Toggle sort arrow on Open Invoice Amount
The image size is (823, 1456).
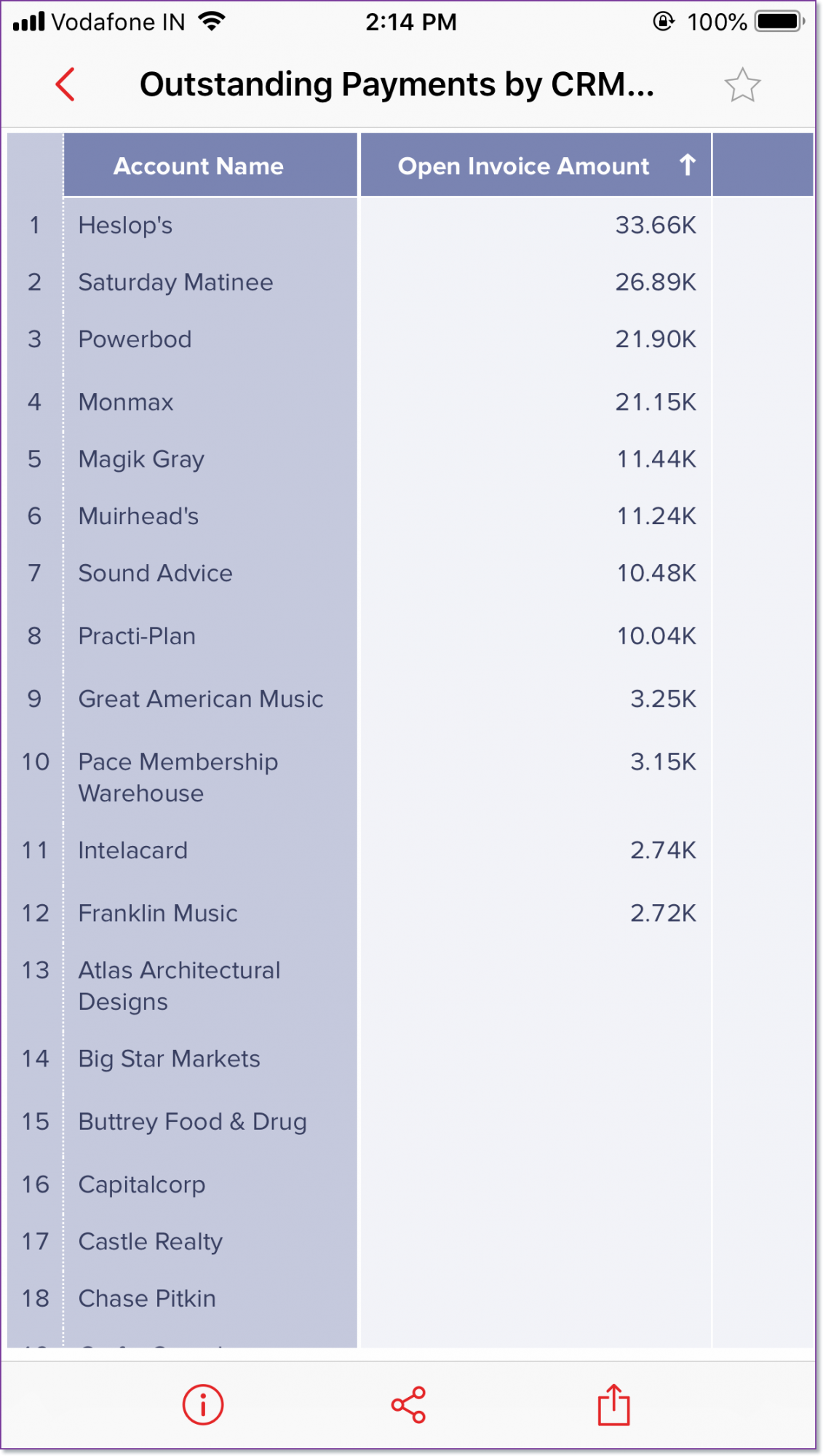click(687, 165)
